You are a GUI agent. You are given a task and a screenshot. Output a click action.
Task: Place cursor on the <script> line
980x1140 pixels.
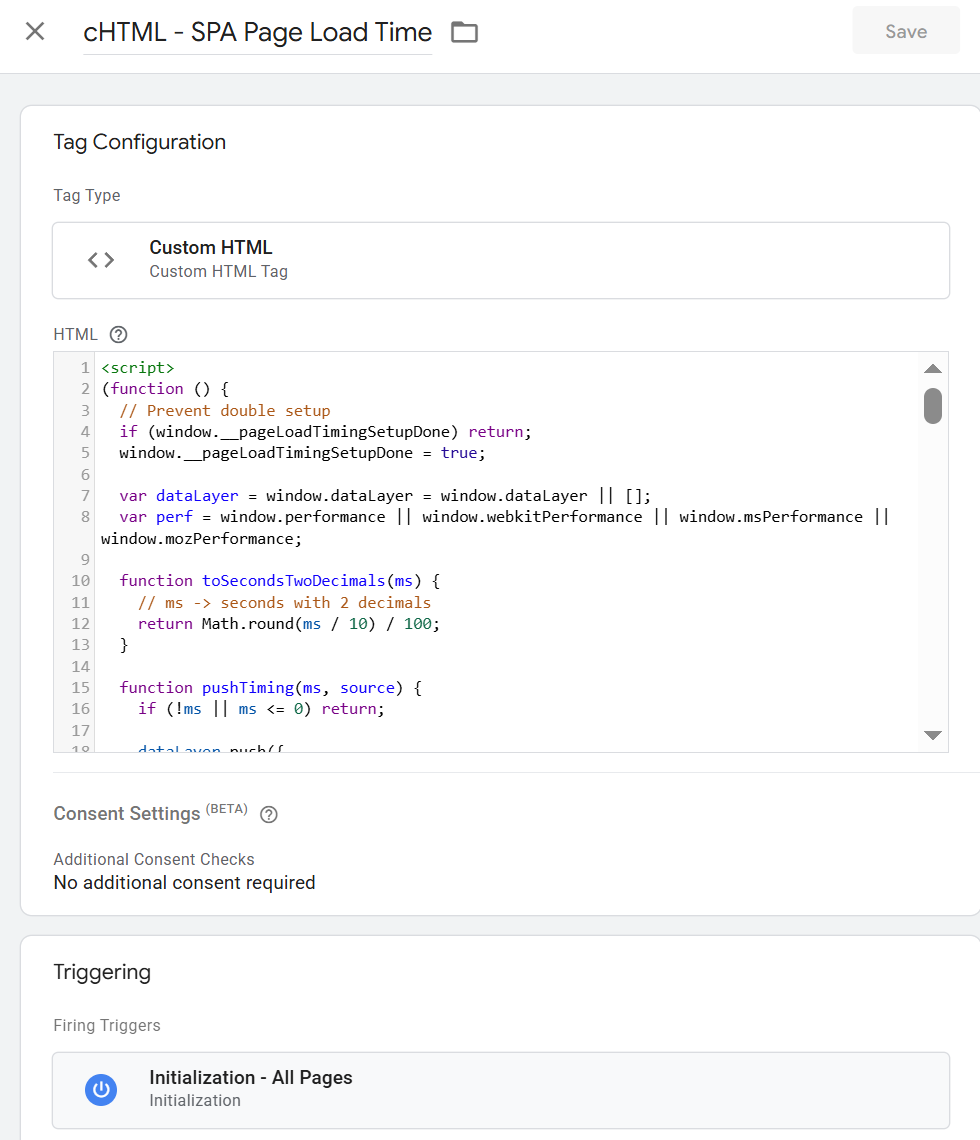pyautogui.click(x=138, y=368)
